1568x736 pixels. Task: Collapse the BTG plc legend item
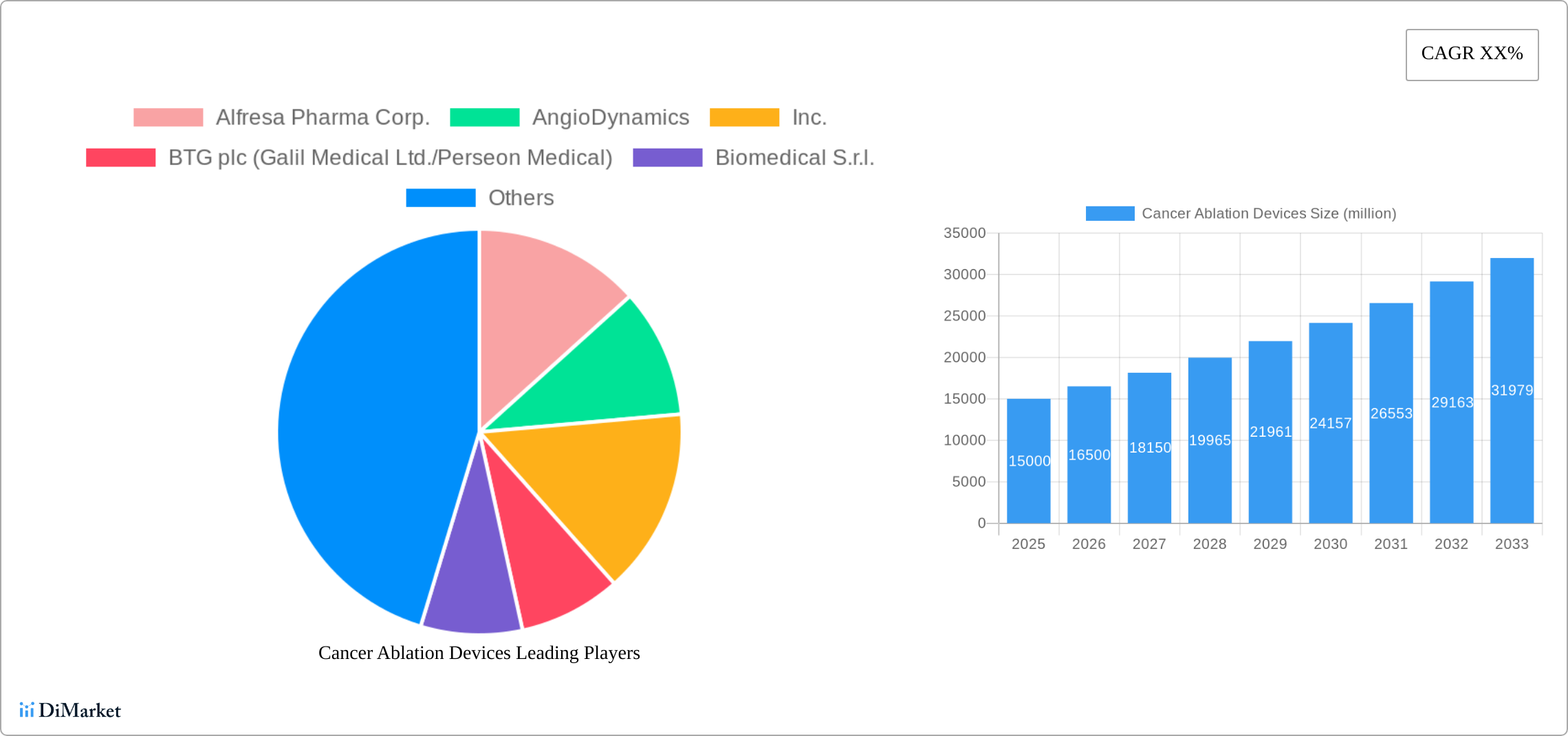pyautogui.click(x=390, y=157)
